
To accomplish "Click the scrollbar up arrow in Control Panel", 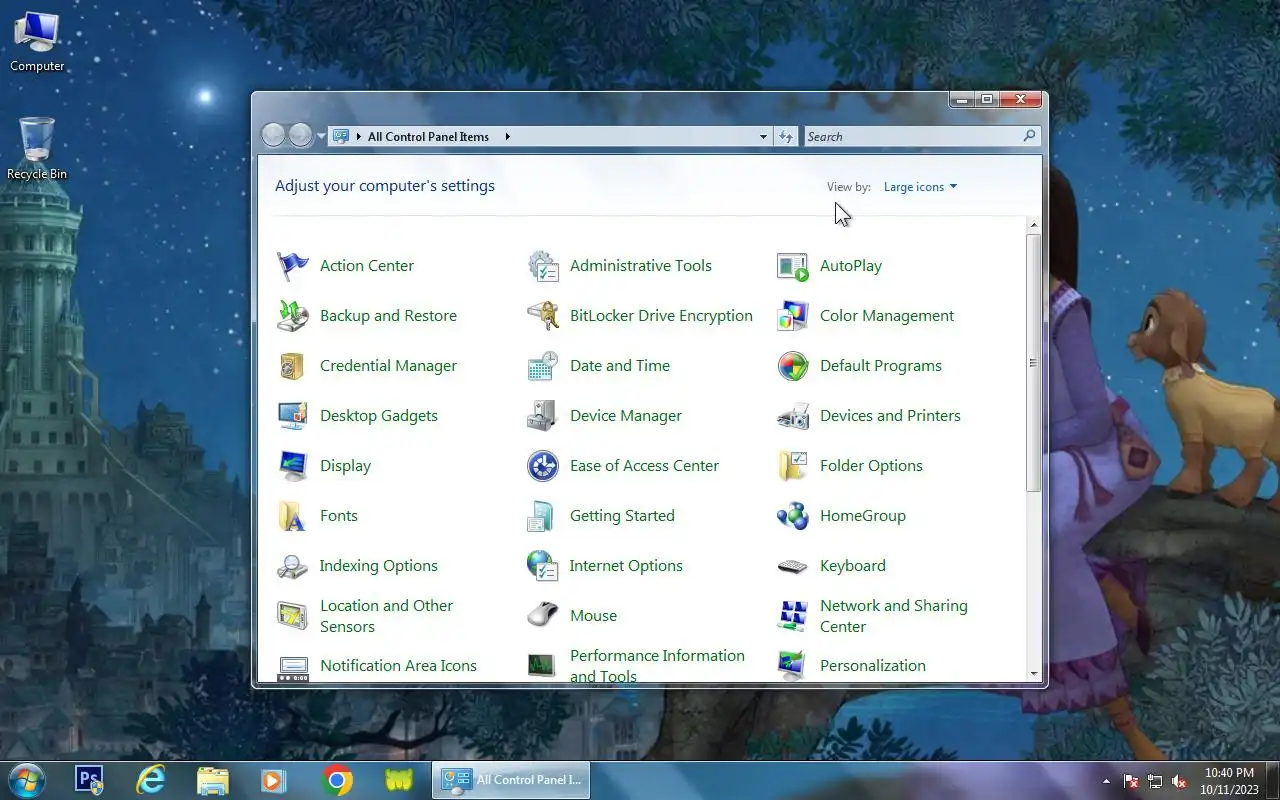I will point(1034,225).
